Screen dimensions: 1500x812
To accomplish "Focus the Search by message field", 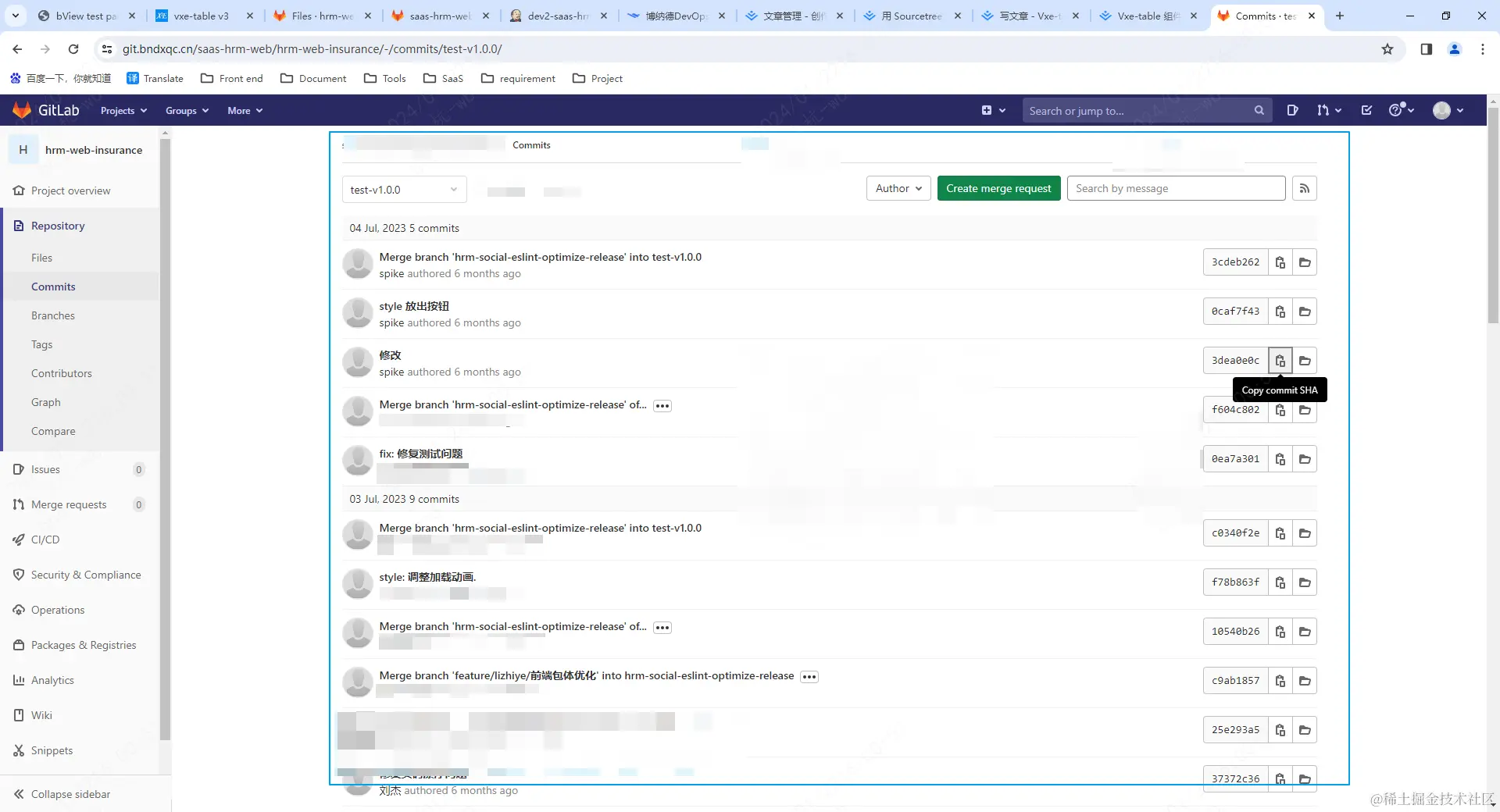I will click(x=1176, y=188).
